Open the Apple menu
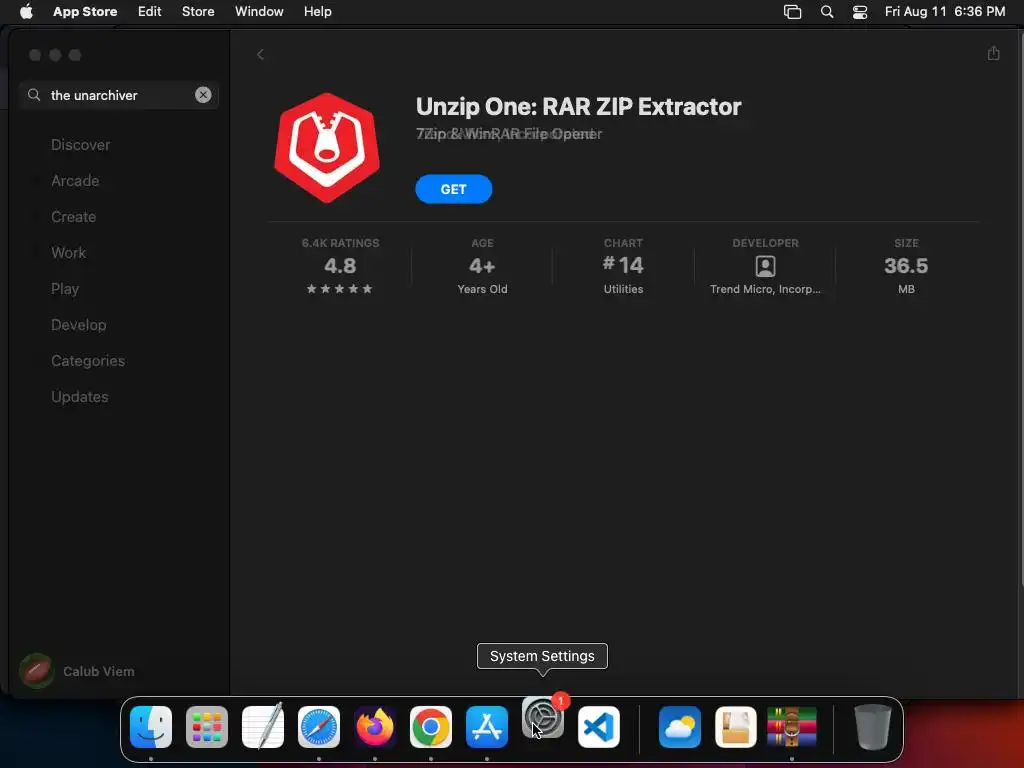Viewport: 1024px width, 768px height. pos(26,11)
